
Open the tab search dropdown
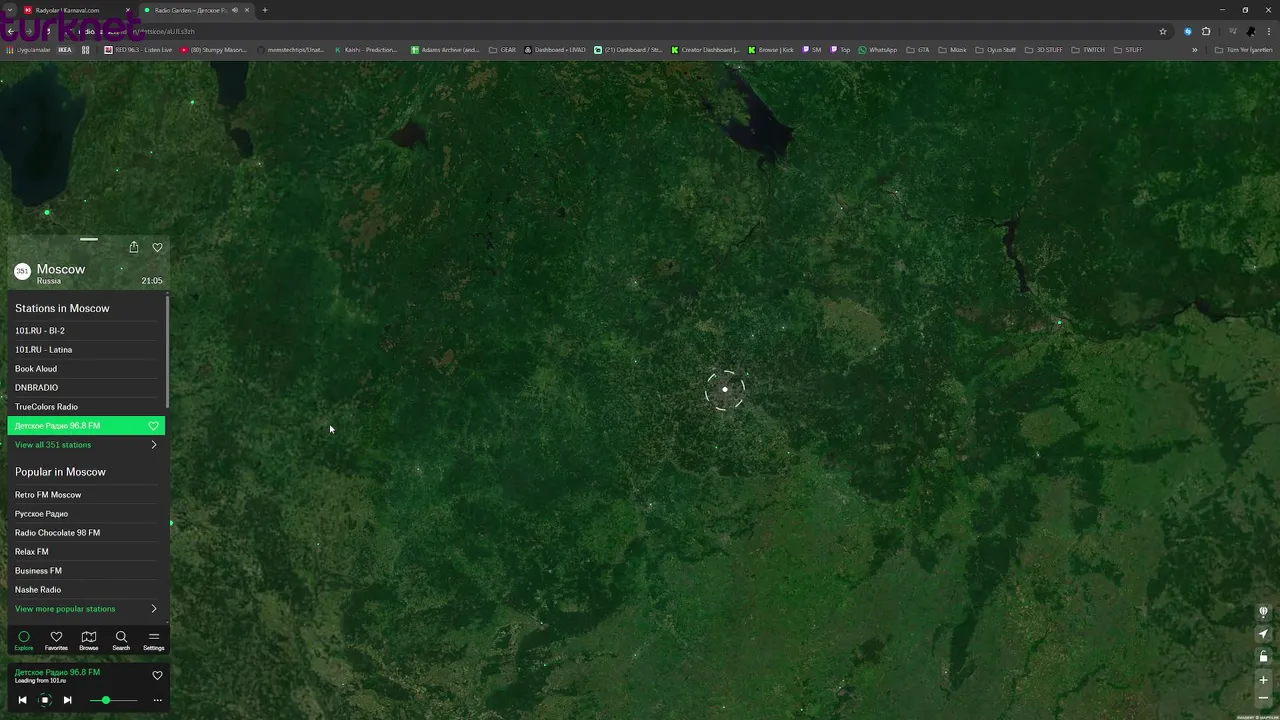(8, 10)
